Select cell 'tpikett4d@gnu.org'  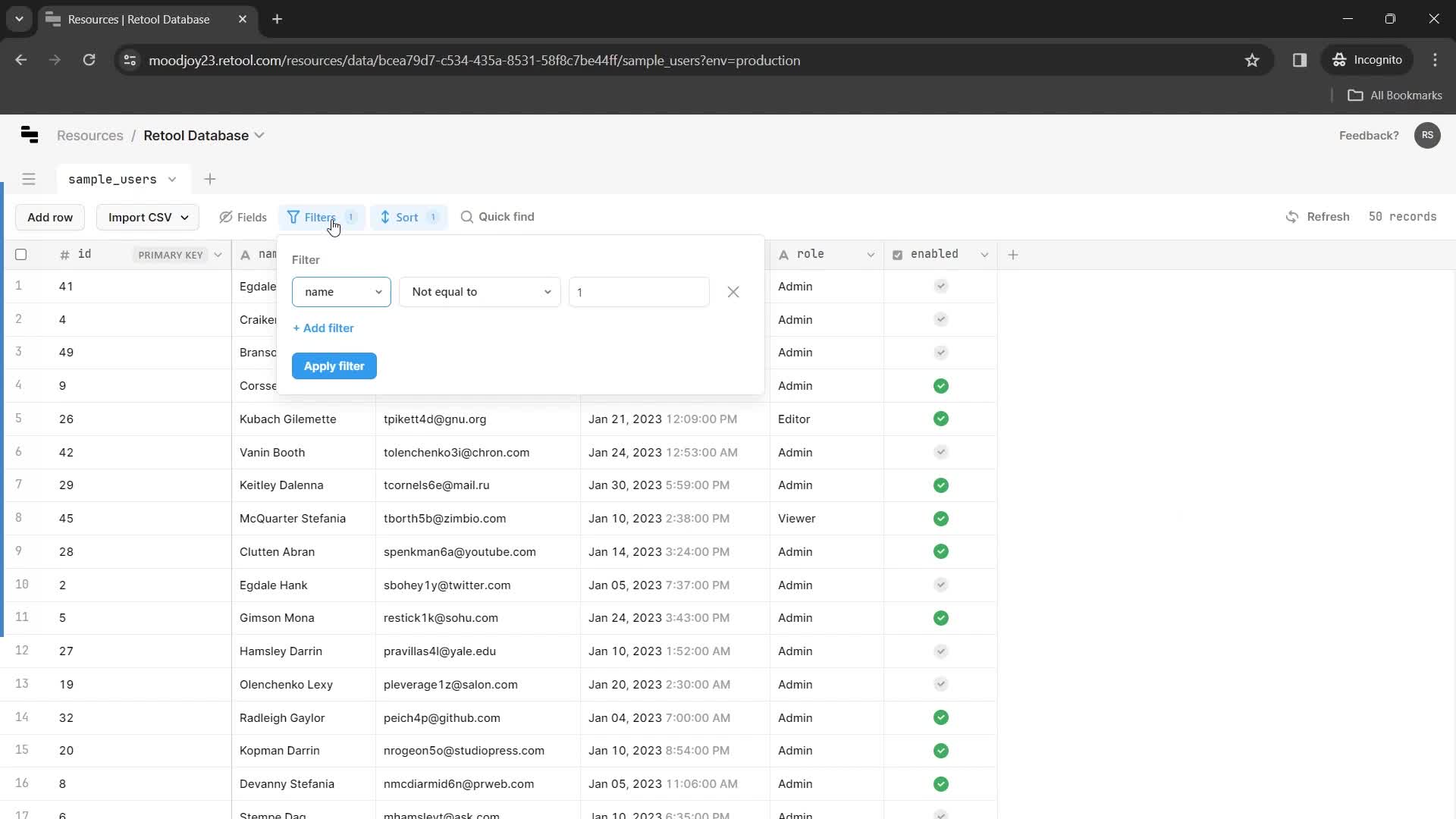478,419
